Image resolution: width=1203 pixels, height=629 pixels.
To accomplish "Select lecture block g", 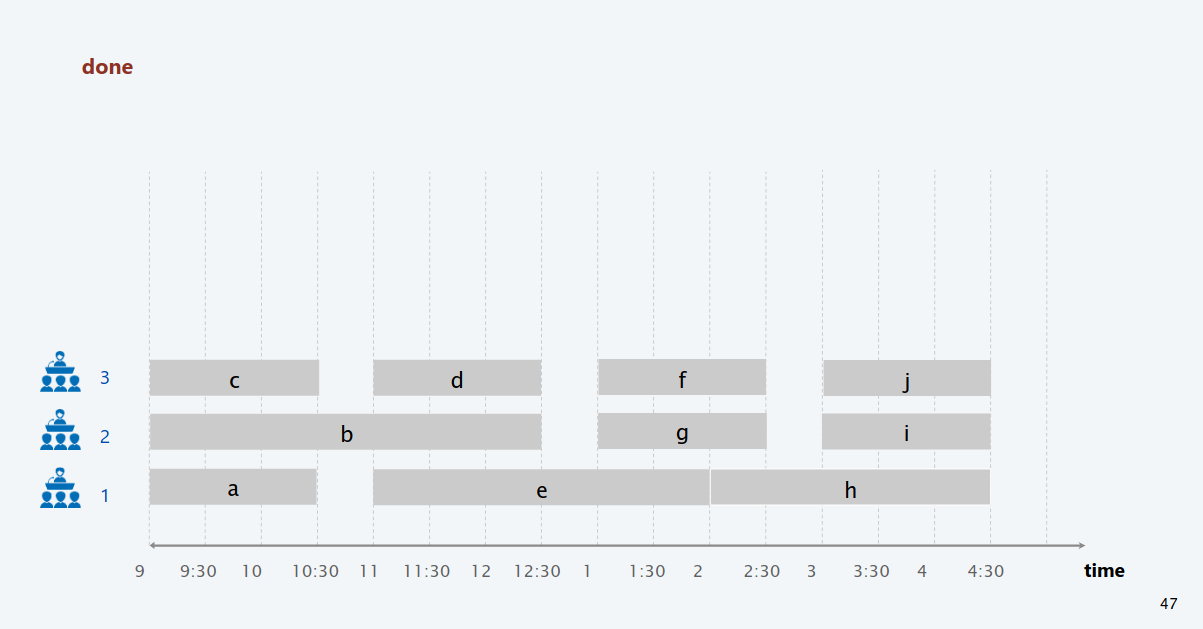I will pos(682,431).
